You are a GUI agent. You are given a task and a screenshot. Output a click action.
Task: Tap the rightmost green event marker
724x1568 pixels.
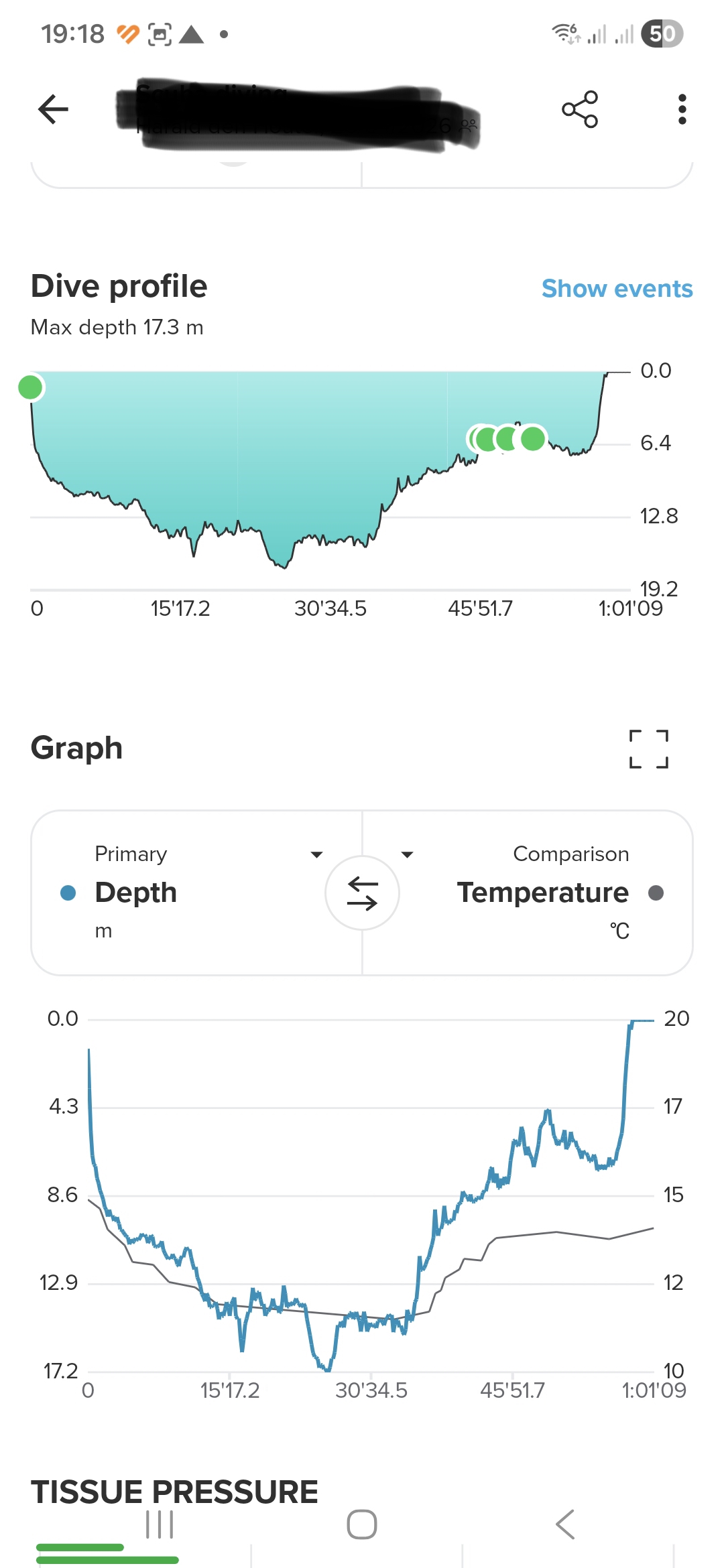(x=533, y=439)
